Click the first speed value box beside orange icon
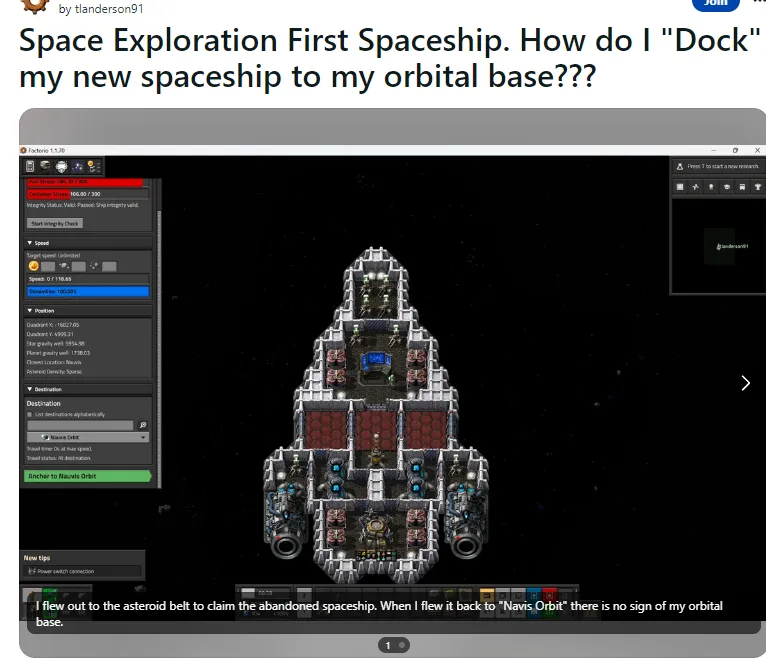The image size is (766, 658). 48,266
